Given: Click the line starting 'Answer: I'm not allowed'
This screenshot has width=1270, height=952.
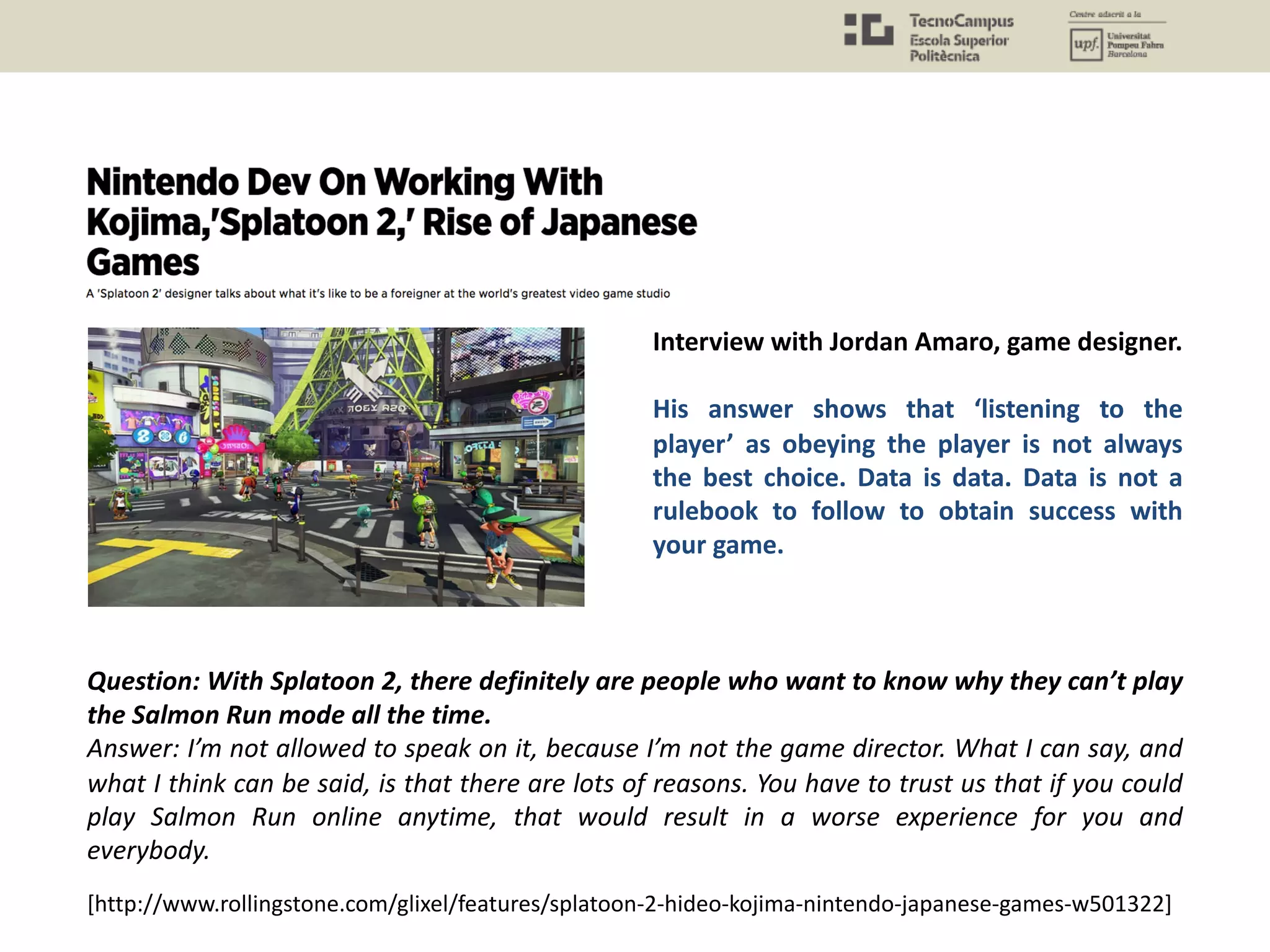Looking at the screenshot, I should (635, 749).
